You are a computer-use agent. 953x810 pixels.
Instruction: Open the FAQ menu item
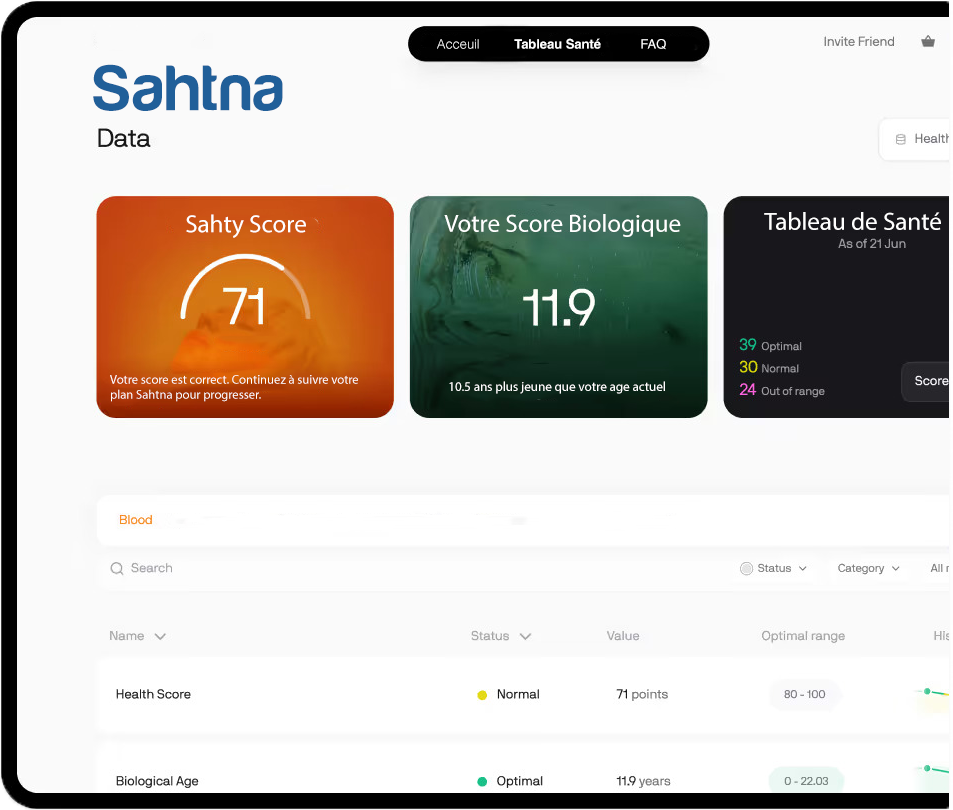pyautogui.click(x=653, y=44)
